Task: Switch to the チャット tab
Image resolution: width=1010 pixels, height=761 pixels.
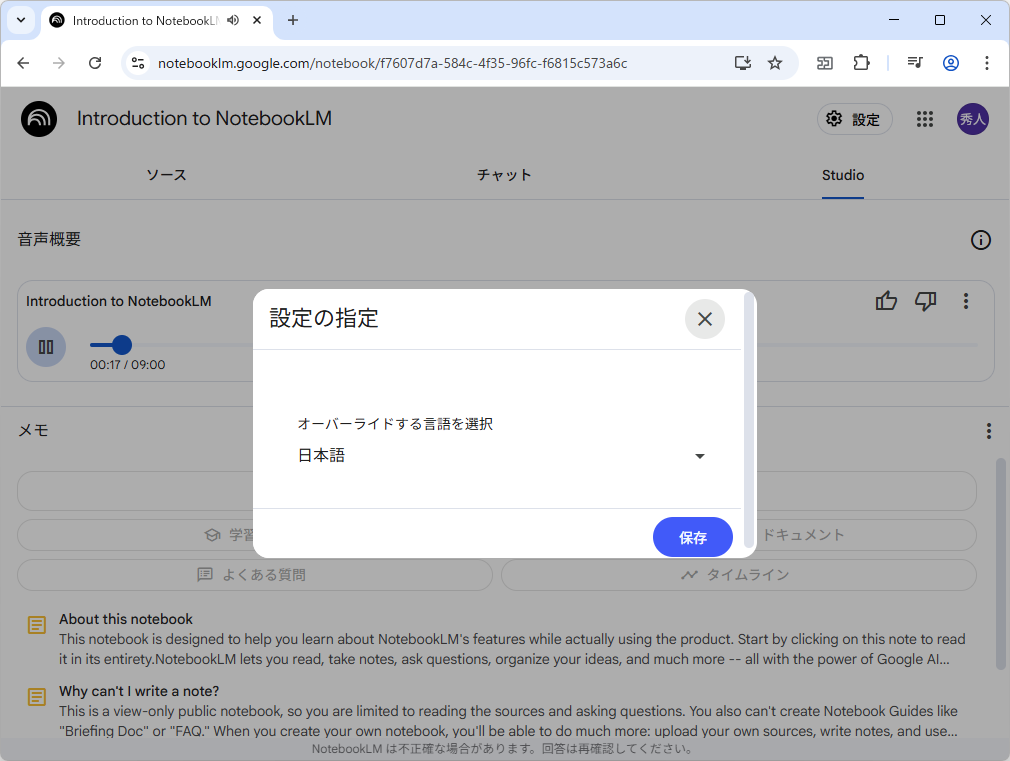Action: tap(504, 175)
